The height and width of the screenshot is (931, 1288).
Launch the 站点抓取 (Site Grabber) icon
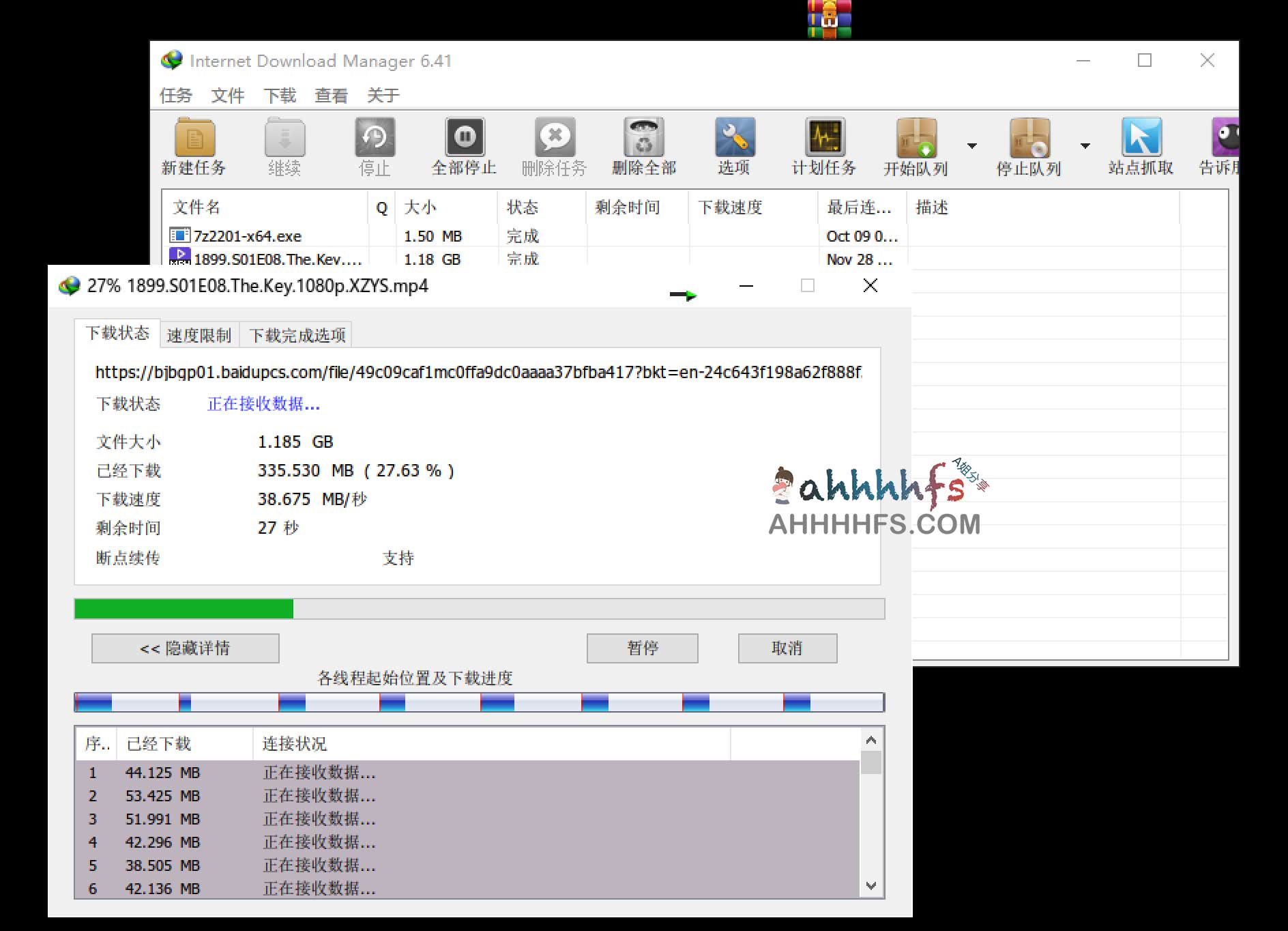(1141, 145)
